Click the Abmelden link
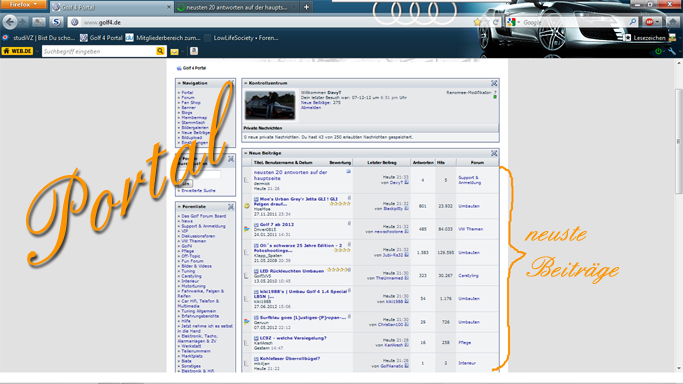Viewport: 683px width, 384px height. click(x=311, y=108)
